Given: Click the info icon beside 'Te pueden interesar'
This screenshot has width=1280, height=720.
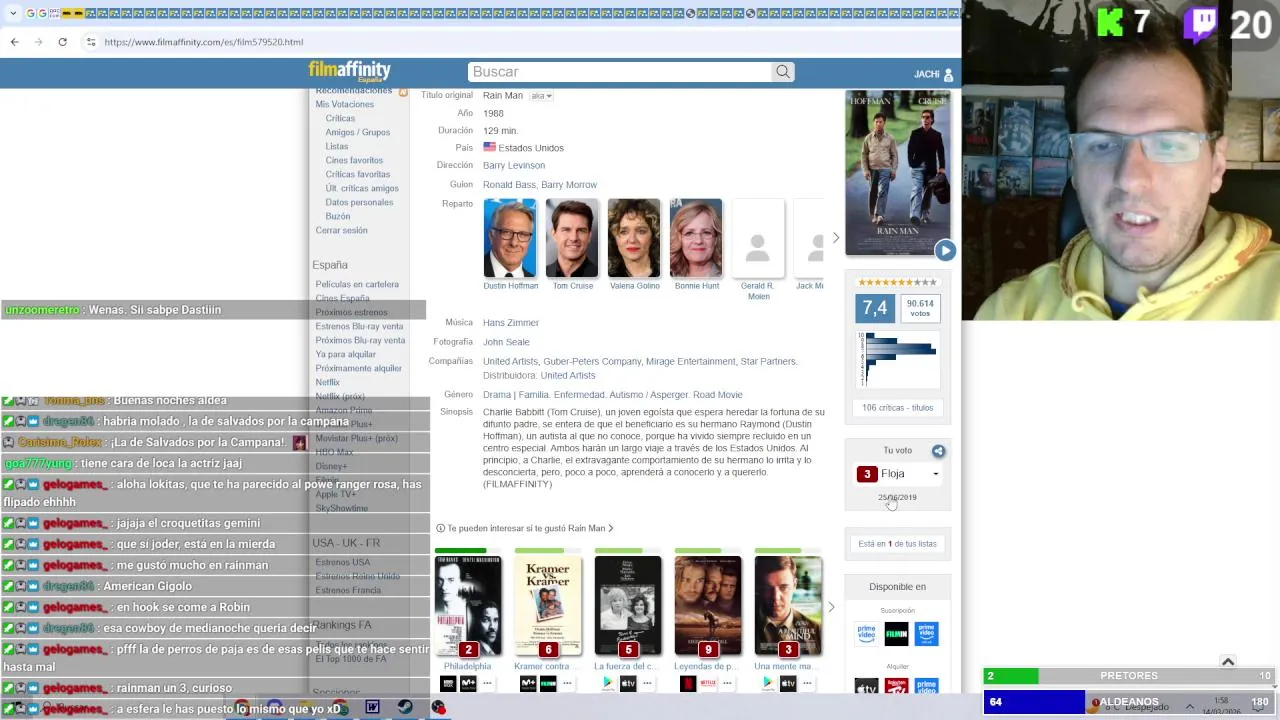Looking at the screenshot, I should tap(440, 528).
